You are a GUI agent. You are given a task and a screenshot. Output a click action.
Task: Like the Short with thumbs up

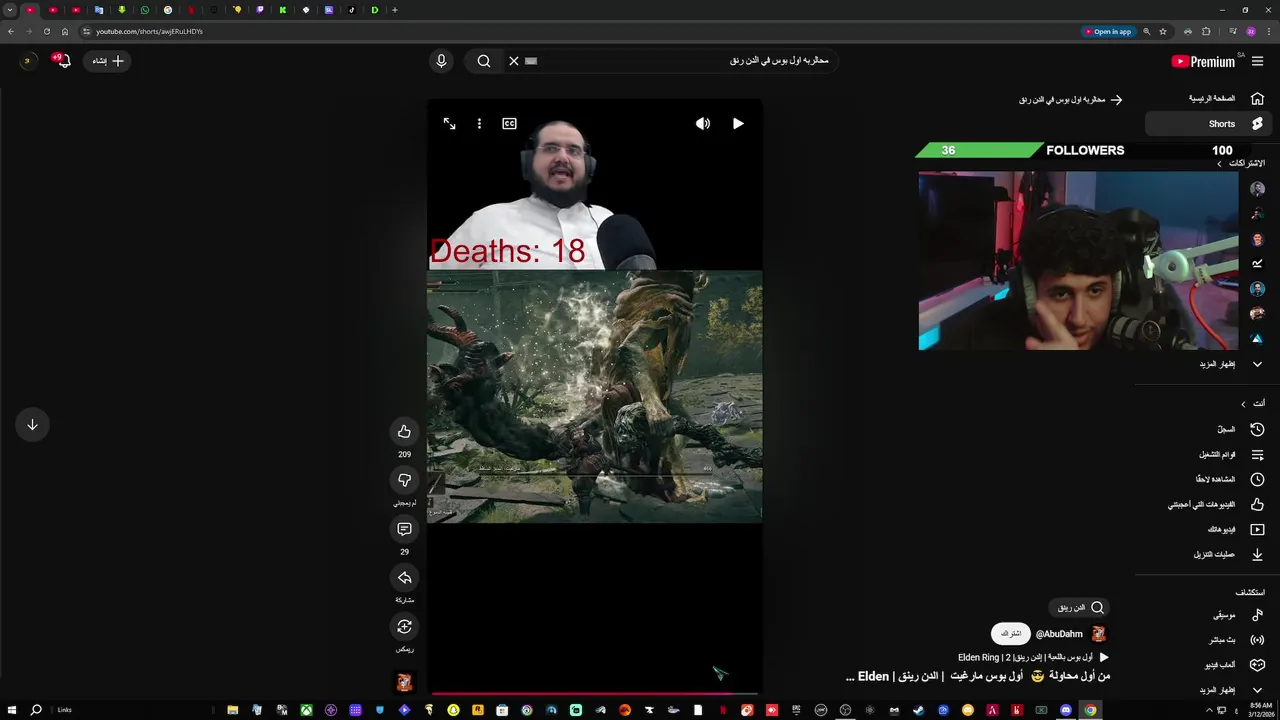404,432
